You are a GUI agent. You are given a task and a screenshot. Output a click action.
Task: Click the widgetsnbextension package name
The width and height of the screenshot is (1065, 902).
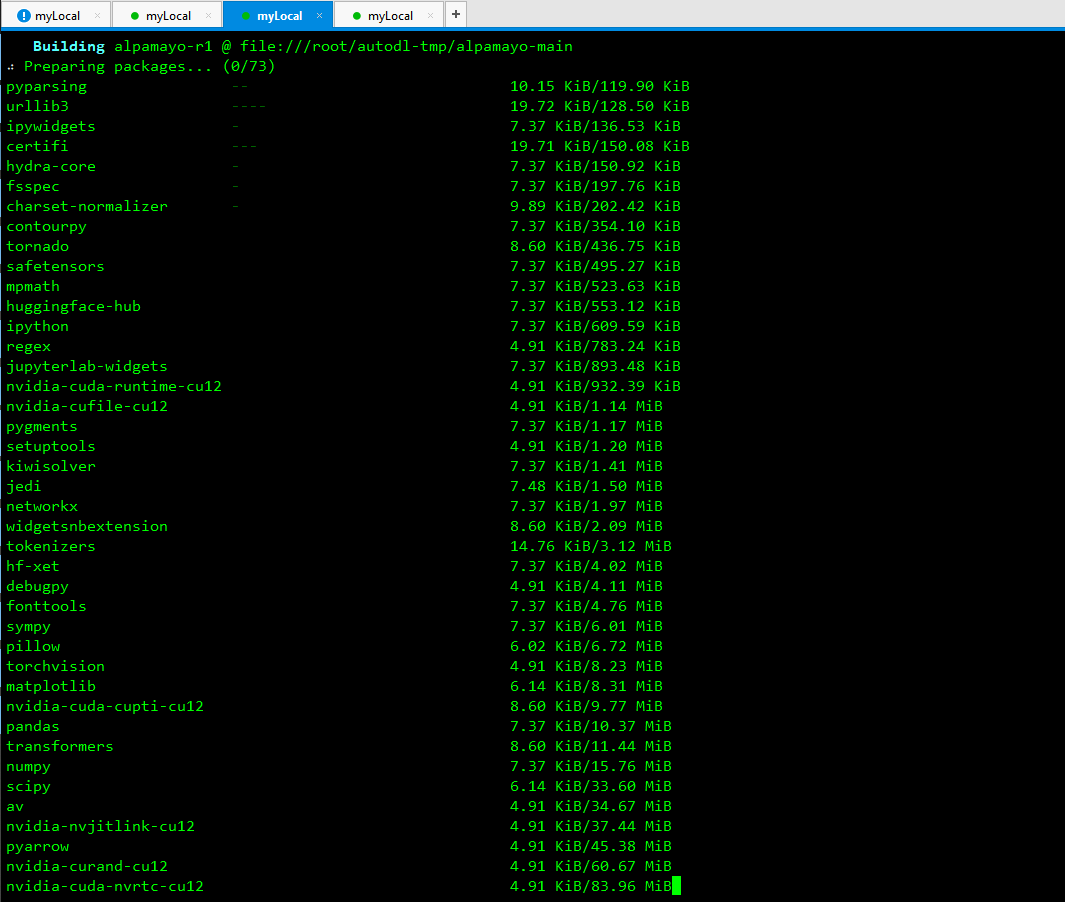pyautogui.click(x=87, y=526)
